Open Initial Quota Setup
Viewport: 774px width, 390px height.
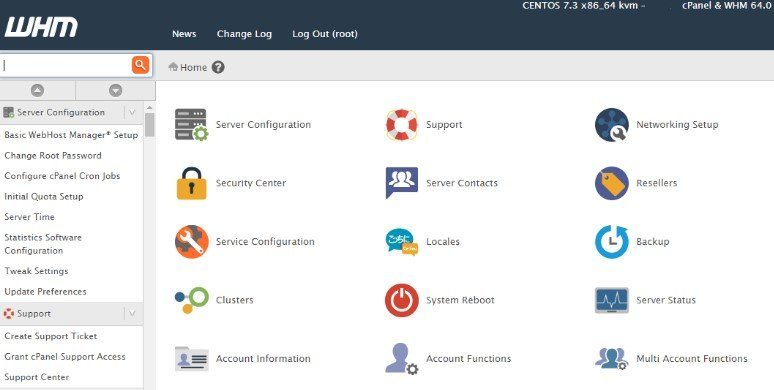tap(43, 196)
